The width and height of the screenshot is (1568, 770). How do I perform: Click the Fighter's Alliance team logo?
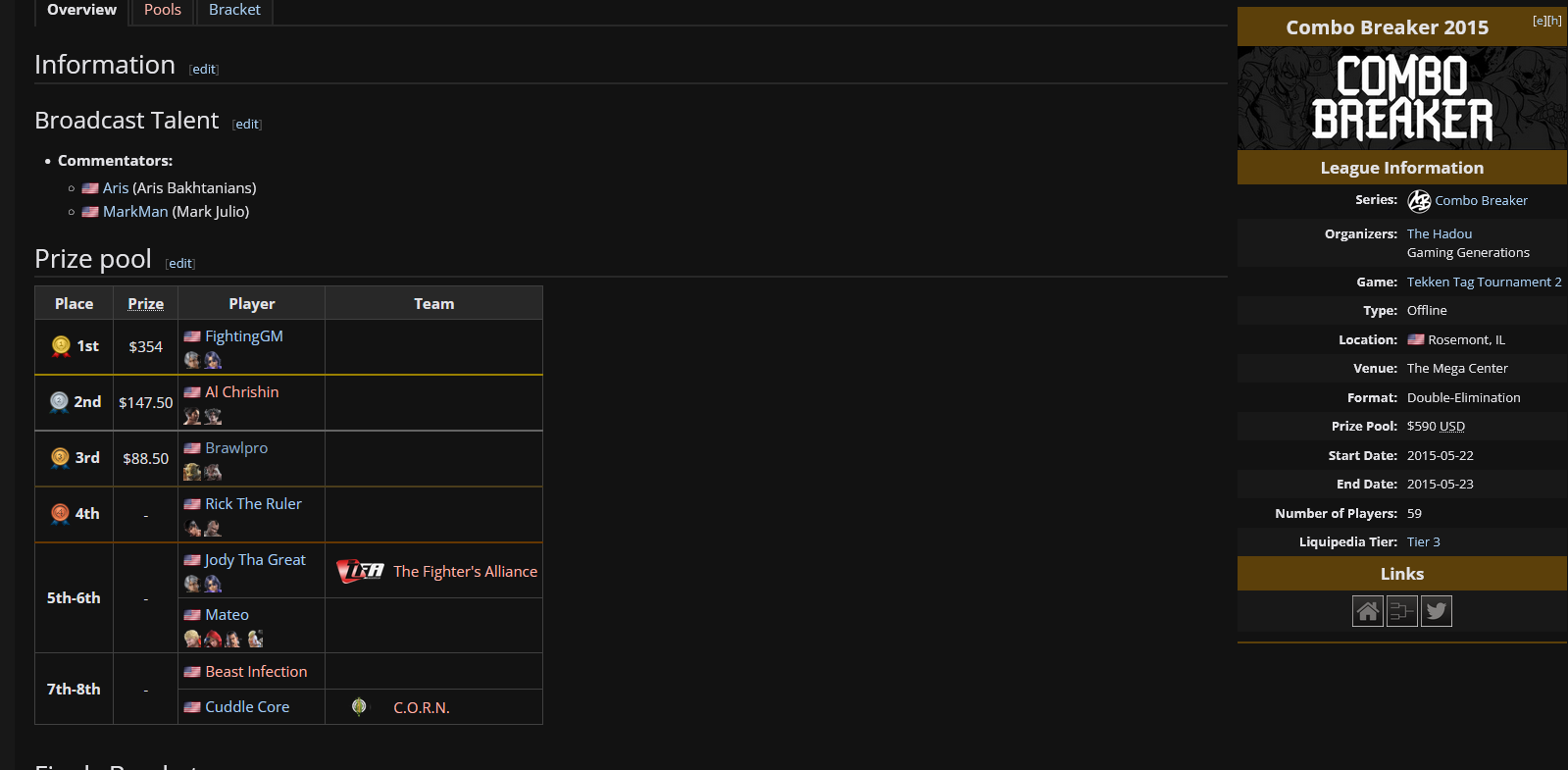[x=360, y=571]
